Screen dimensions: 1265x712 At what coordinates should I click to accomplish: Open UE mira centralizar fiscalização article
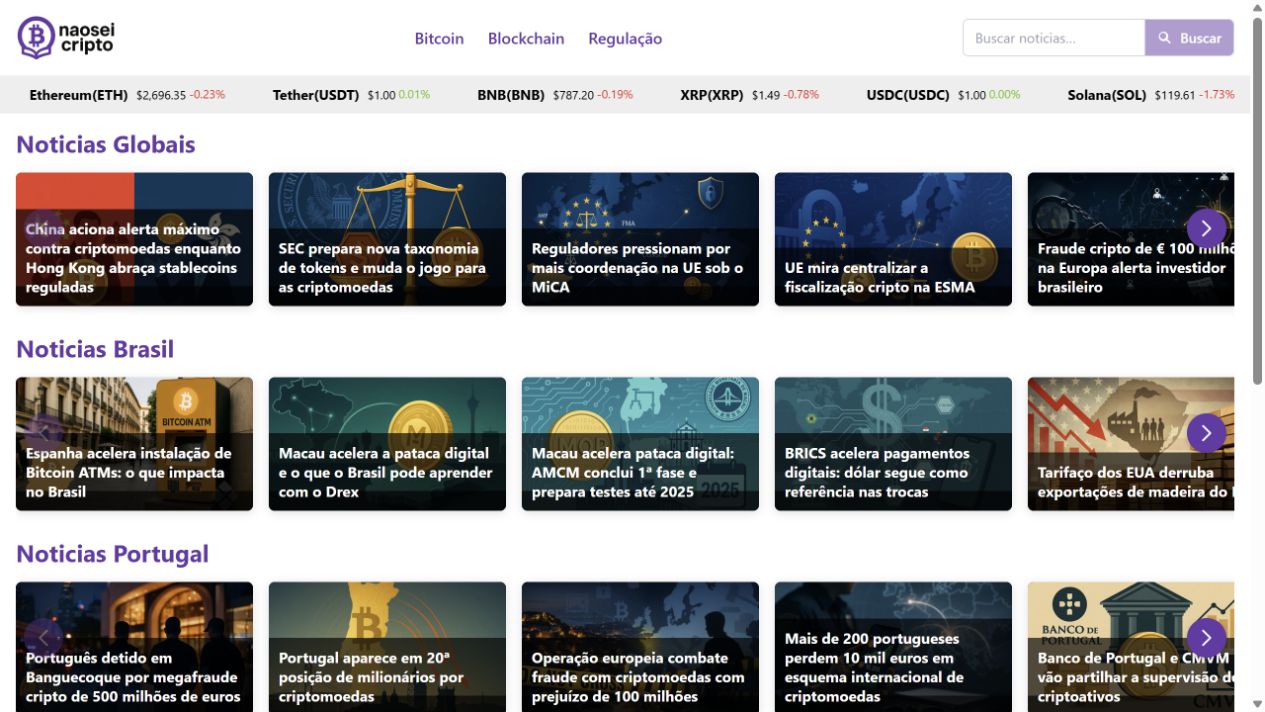[x=893, y=239]
